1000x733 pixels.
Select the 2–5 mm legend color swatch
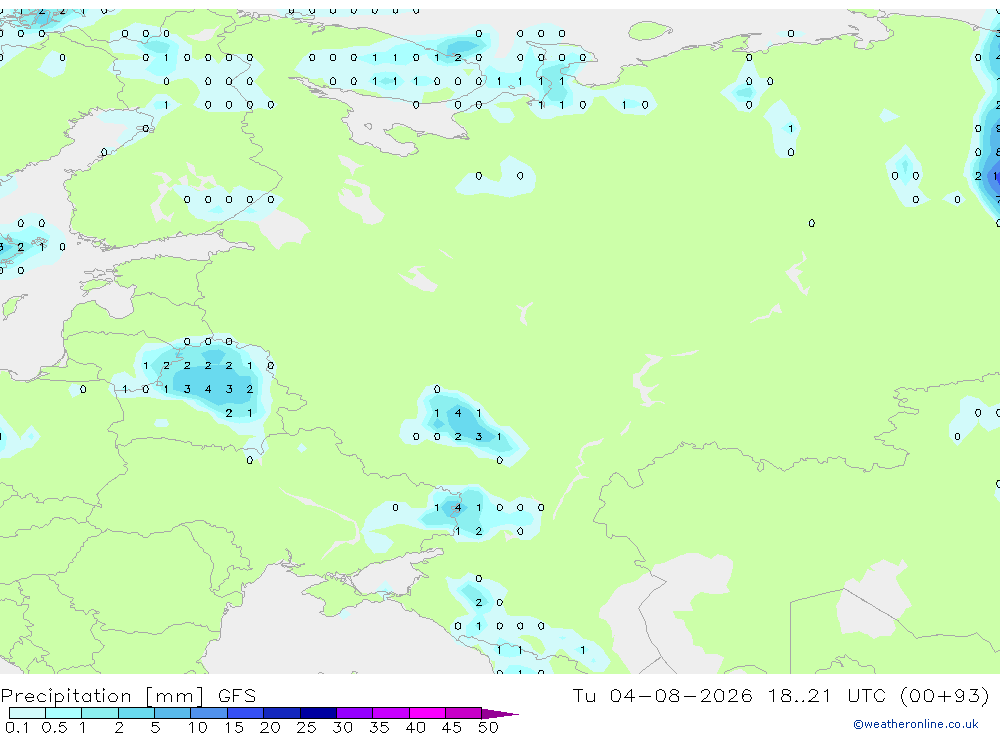tap(136, 713)
